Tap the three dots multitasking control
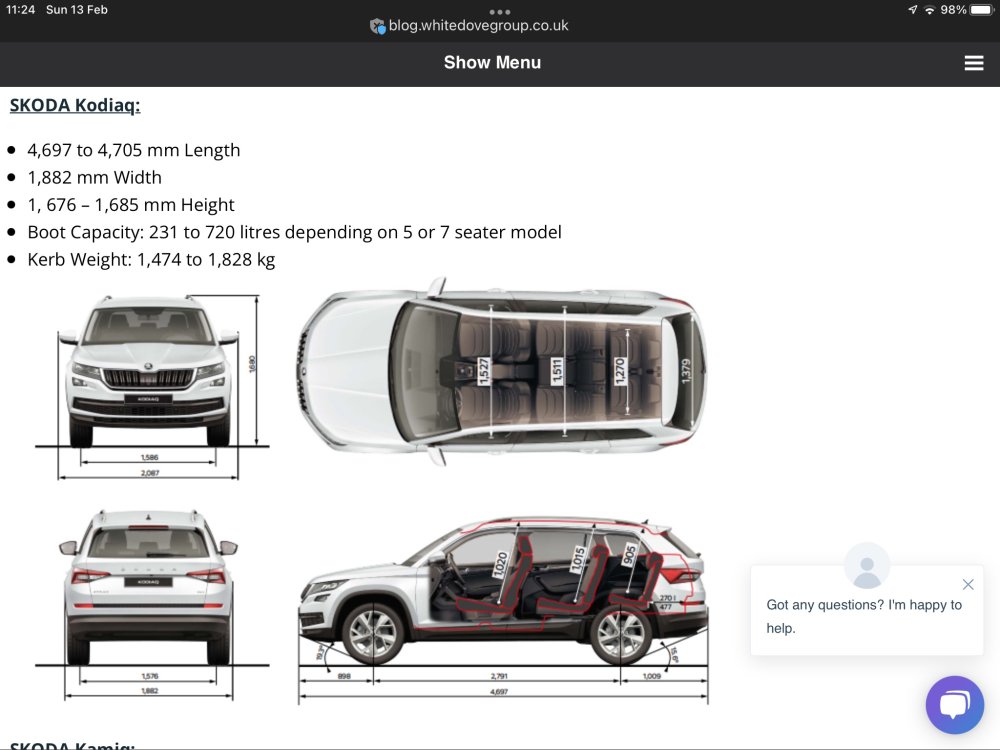Screen dimensions: 1000x750 499,11
